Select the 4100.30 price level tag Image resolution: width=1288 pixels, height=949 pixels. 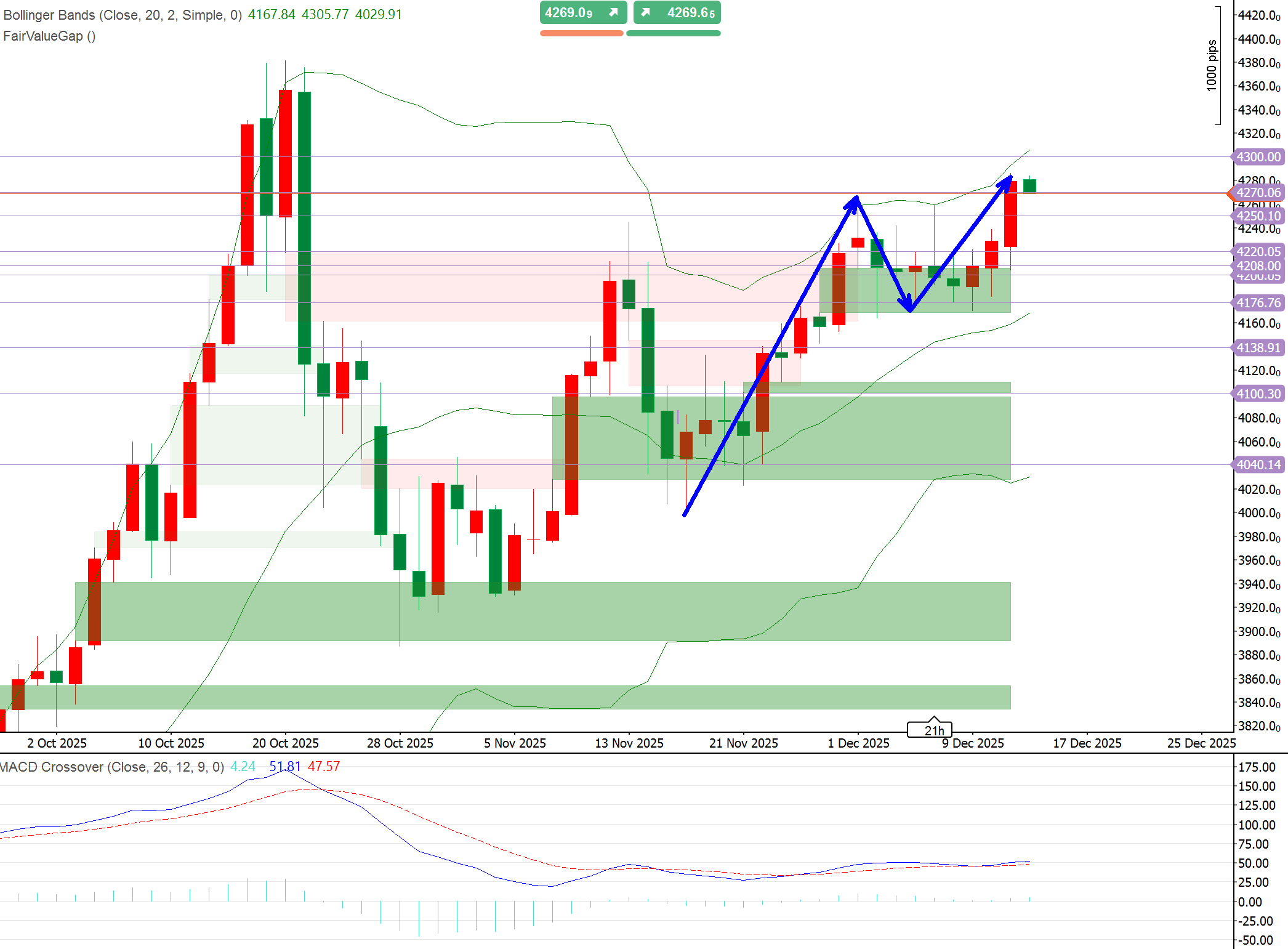pos(1258,394)
